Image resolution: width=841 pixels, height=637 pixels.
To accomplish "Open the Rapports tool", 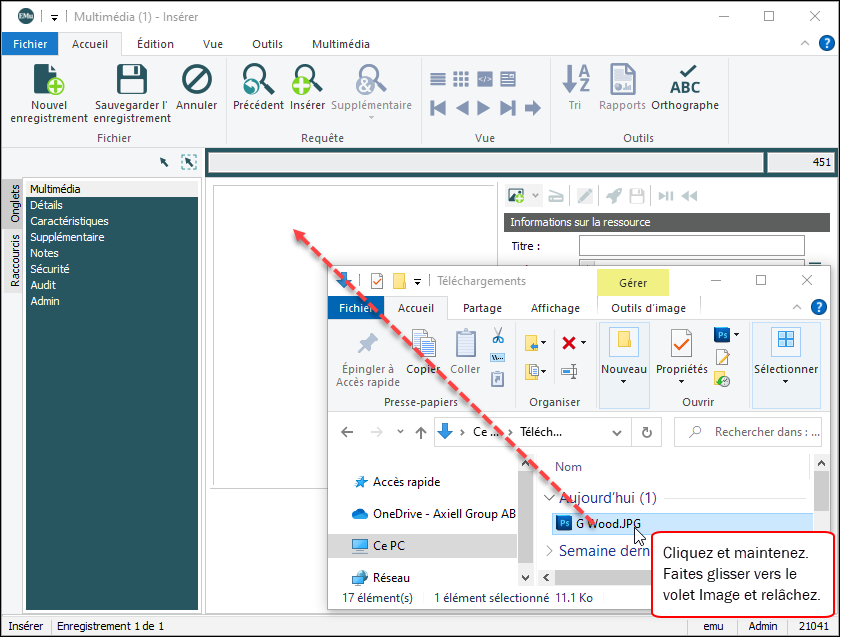I will (x=622, y=82).
